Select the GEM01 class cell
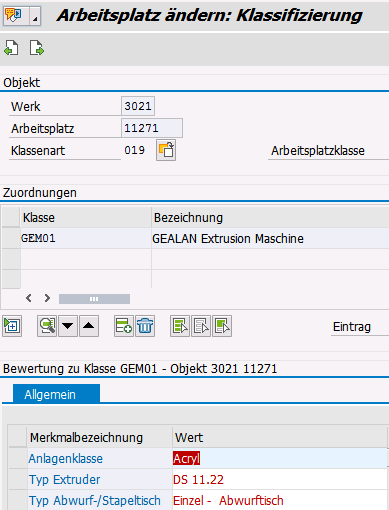389x510 pixels. 86,238
